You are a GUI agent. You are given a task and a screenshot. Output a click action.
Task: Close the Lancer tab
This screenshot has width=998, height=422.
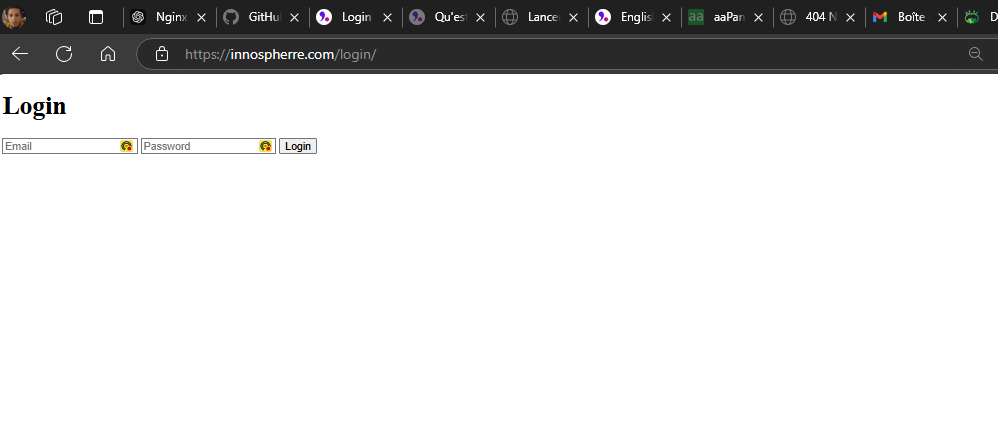coord(573,18)
